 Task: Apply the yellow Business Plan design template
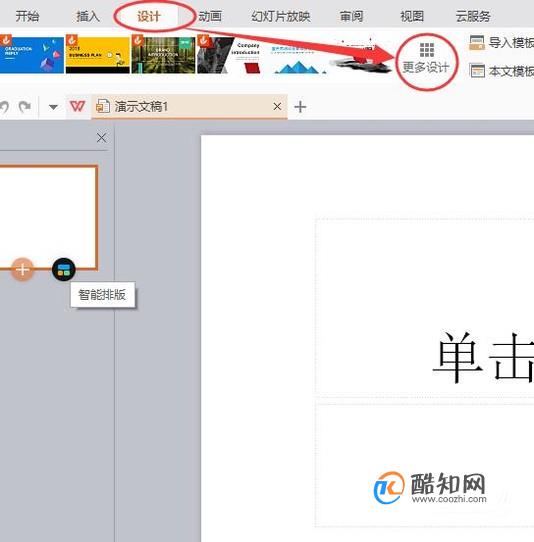(x=98, y=55)
